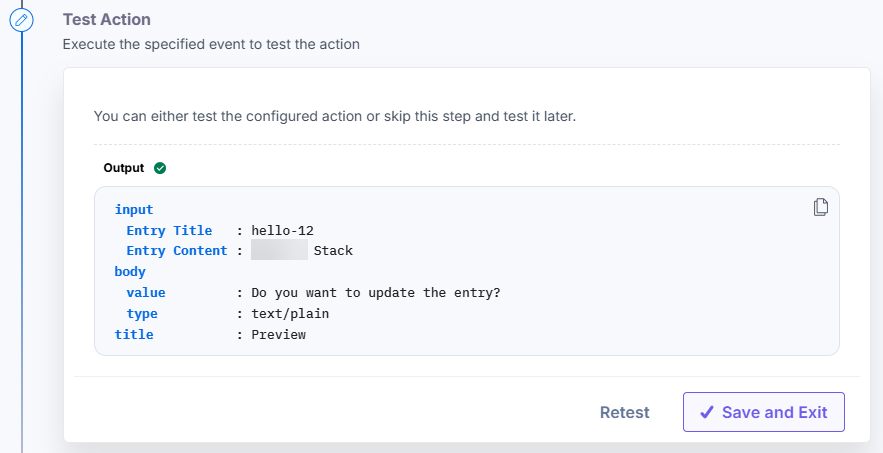Click the 'type' key under body
883x453 pixels.
(x=142, y=314)
